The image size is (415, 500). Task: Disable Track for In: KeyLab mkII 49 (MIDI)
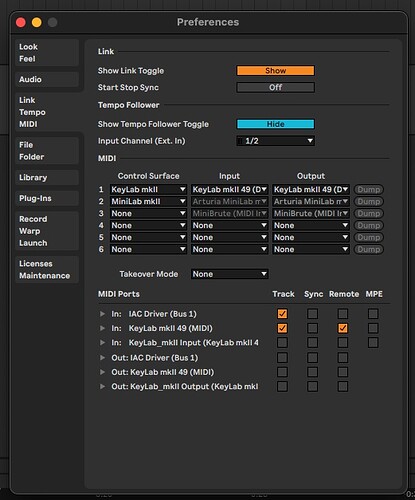click(282, 328)
